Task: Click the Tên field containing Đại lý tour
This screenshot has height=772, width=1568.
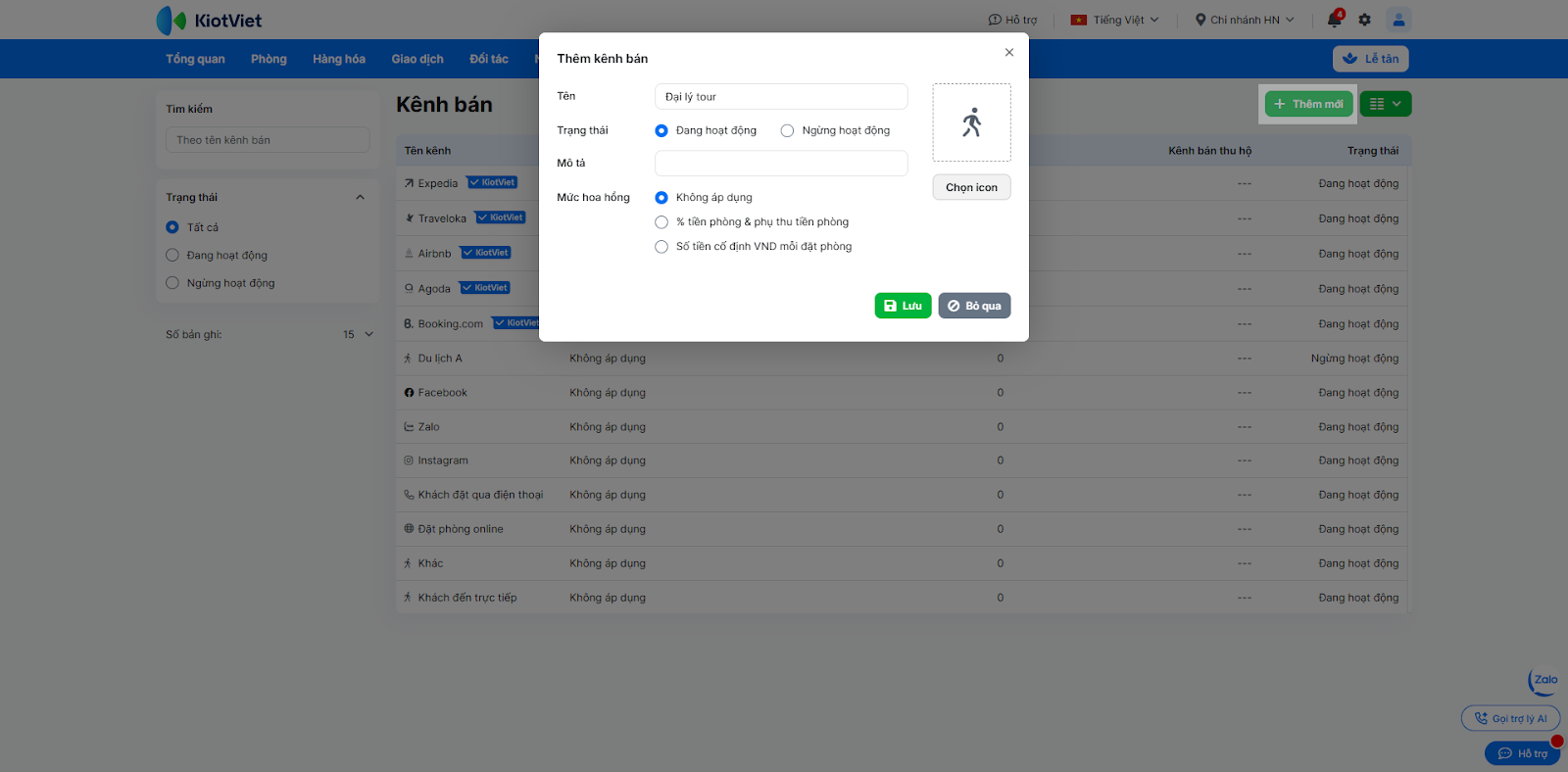Action: point(781,96)
